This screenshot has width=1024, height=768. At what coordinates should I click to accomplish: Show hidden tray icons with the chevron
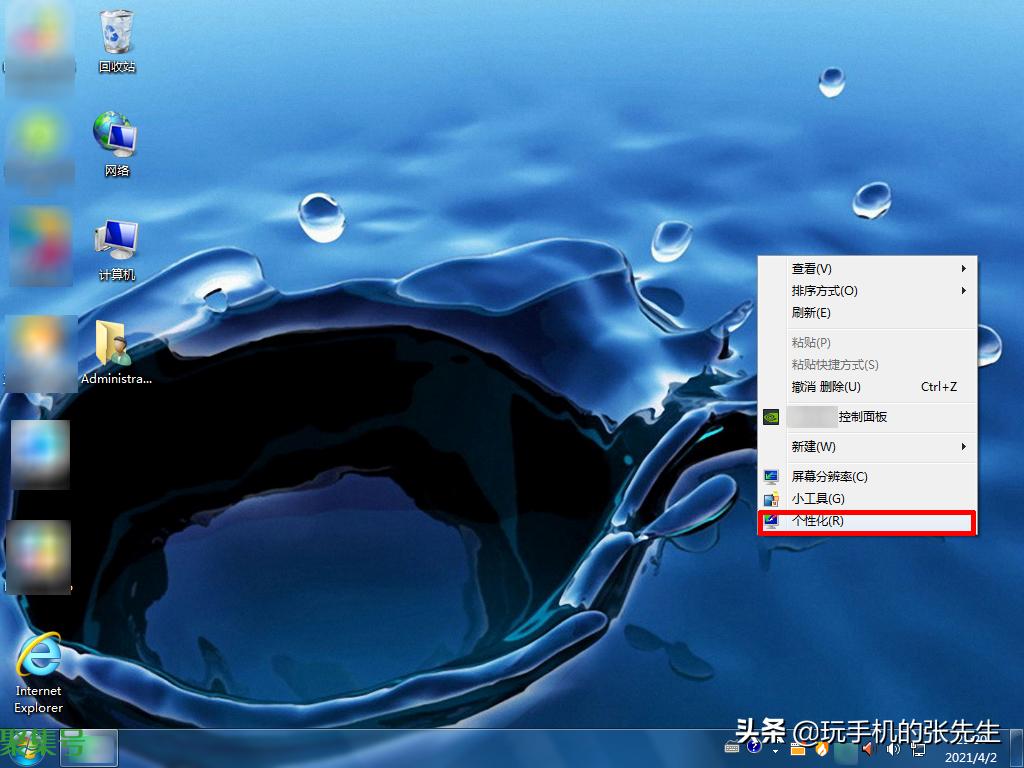775,750
